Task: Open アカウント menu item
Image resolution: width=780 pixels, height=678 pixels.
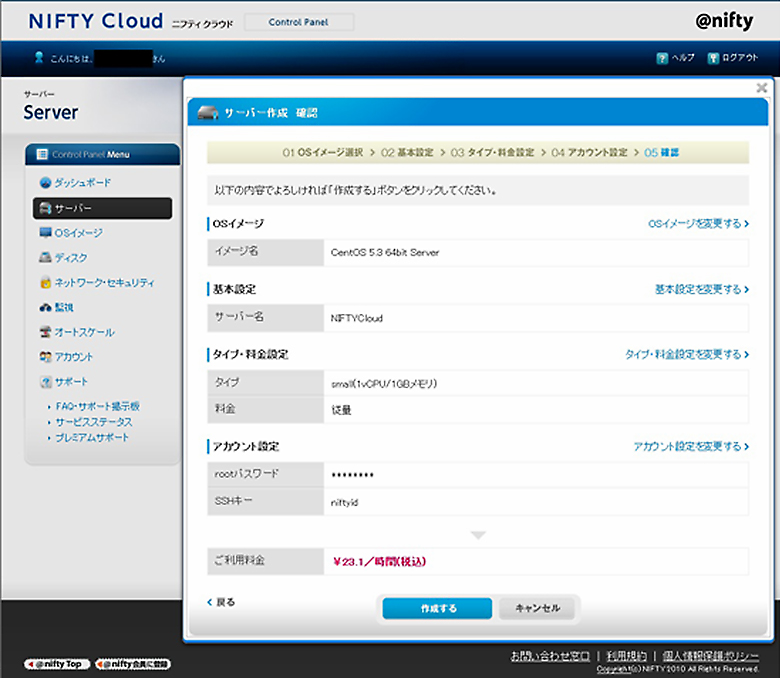Action: 74,357
